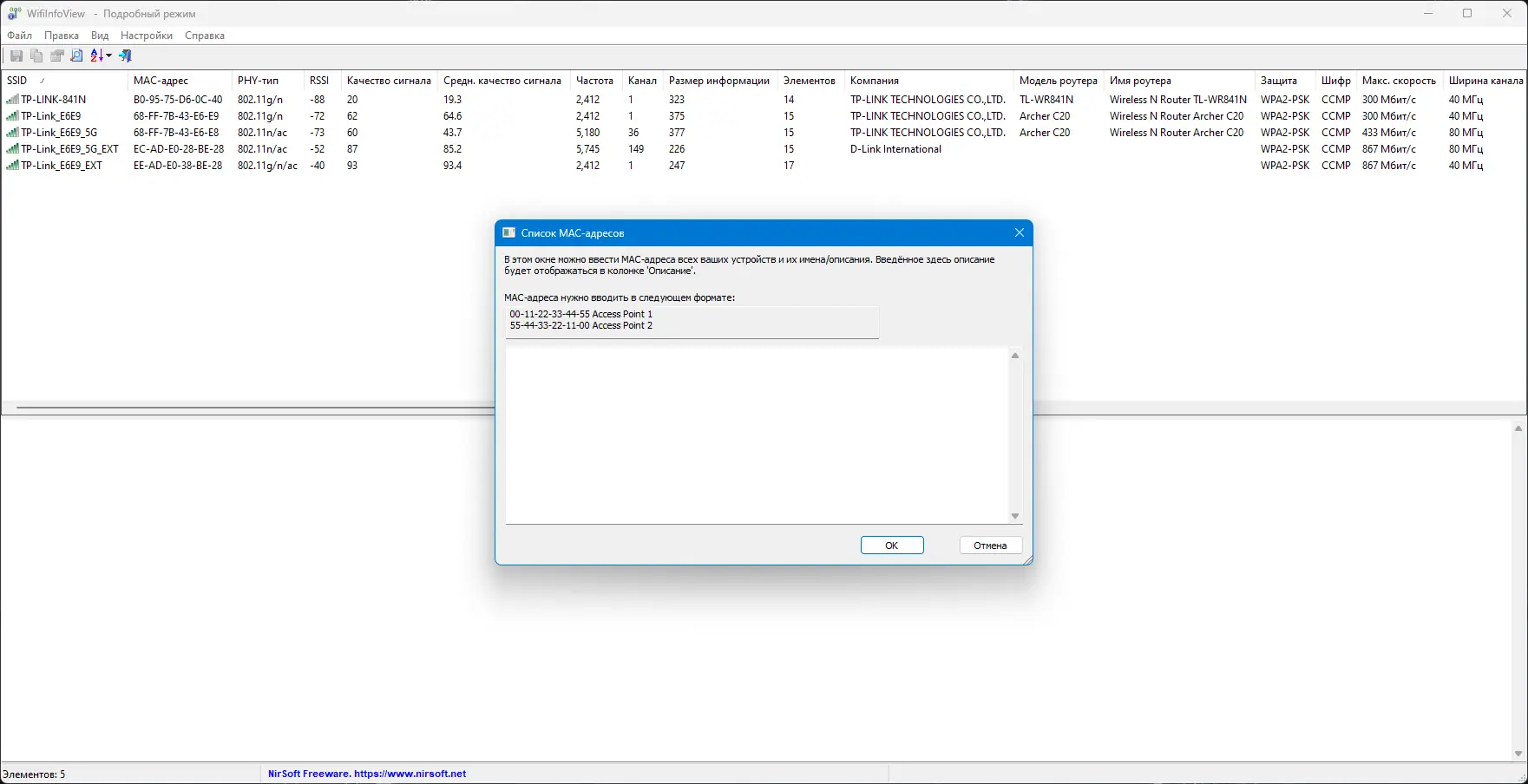
Task: Click the example line 00-11-22-33-44-55 Access Point 1
Action: [581, 314]
